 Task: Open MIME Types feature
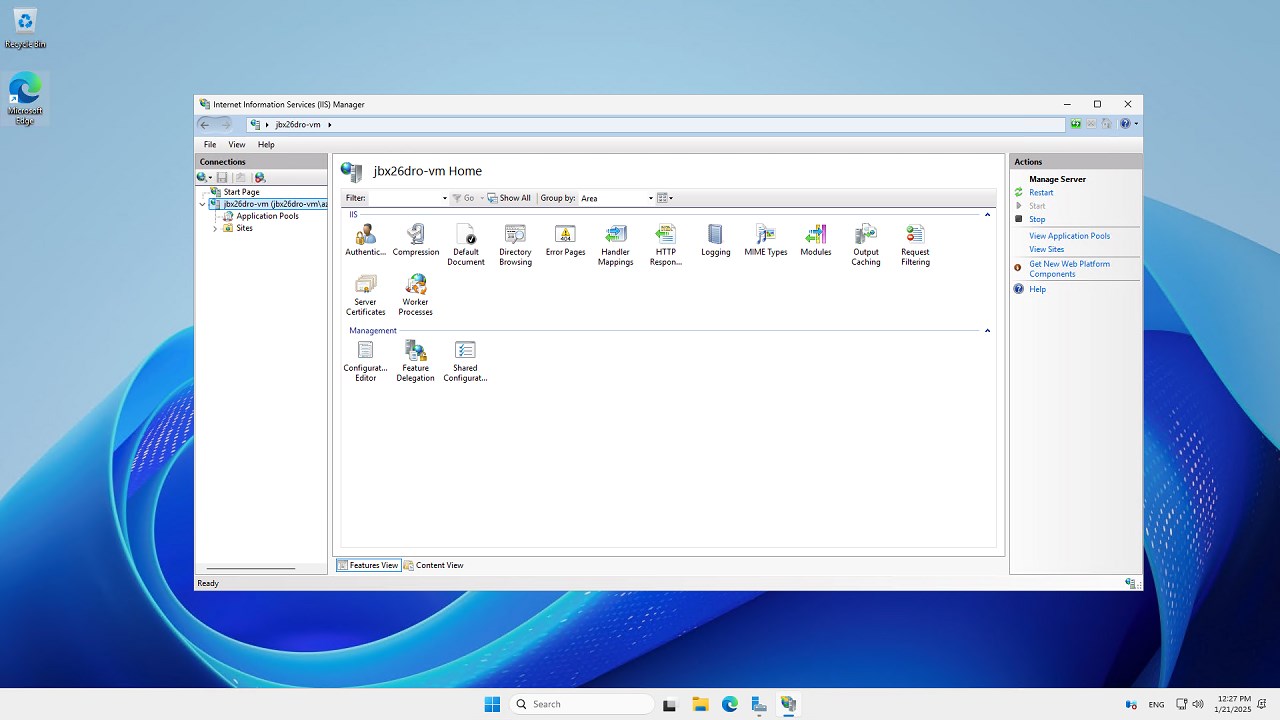pos(765,235)
